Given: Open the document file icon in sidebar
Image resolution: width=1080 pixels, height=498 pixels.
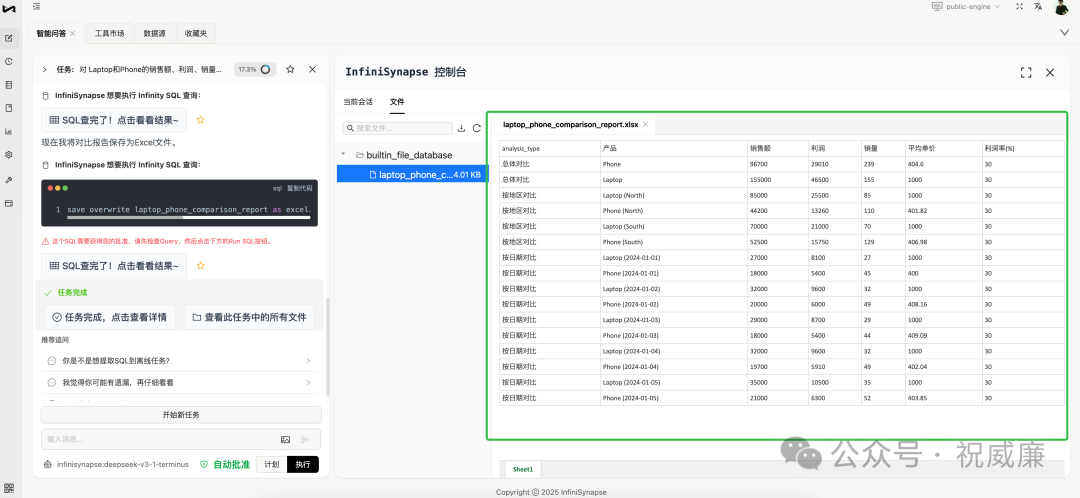Looking at the screenshot, I should coord(9,108).
